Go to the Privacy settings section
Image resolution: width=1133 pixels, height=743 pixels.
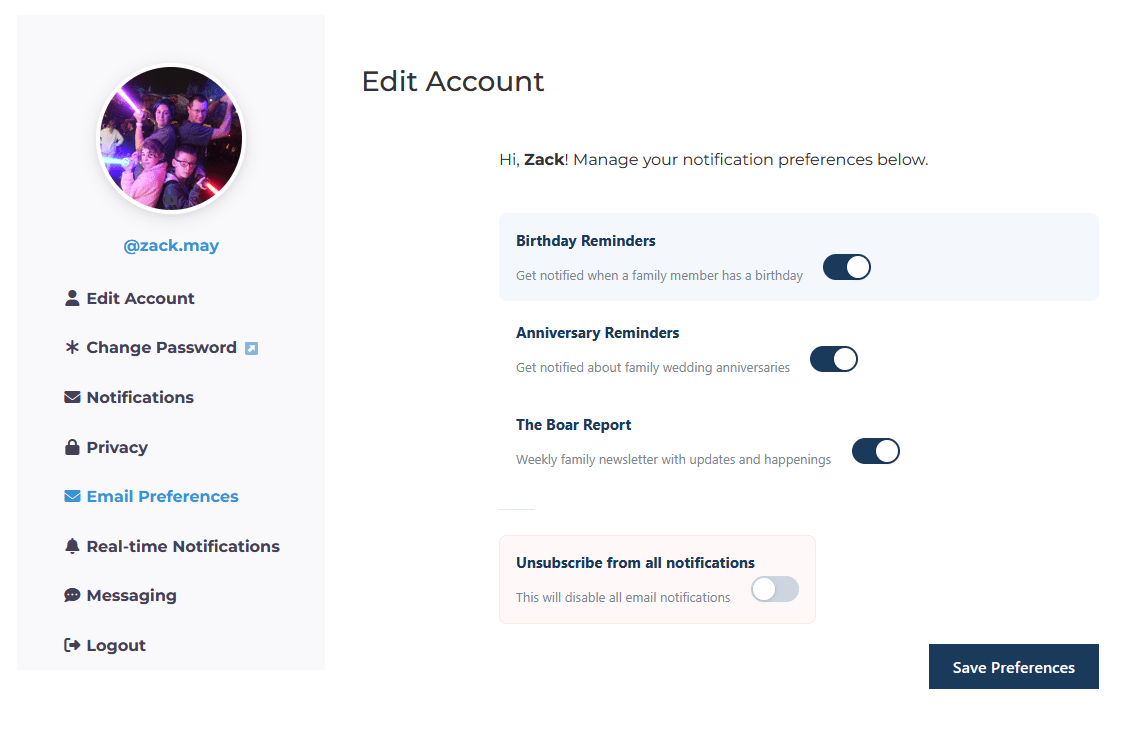tap(117, 447)
